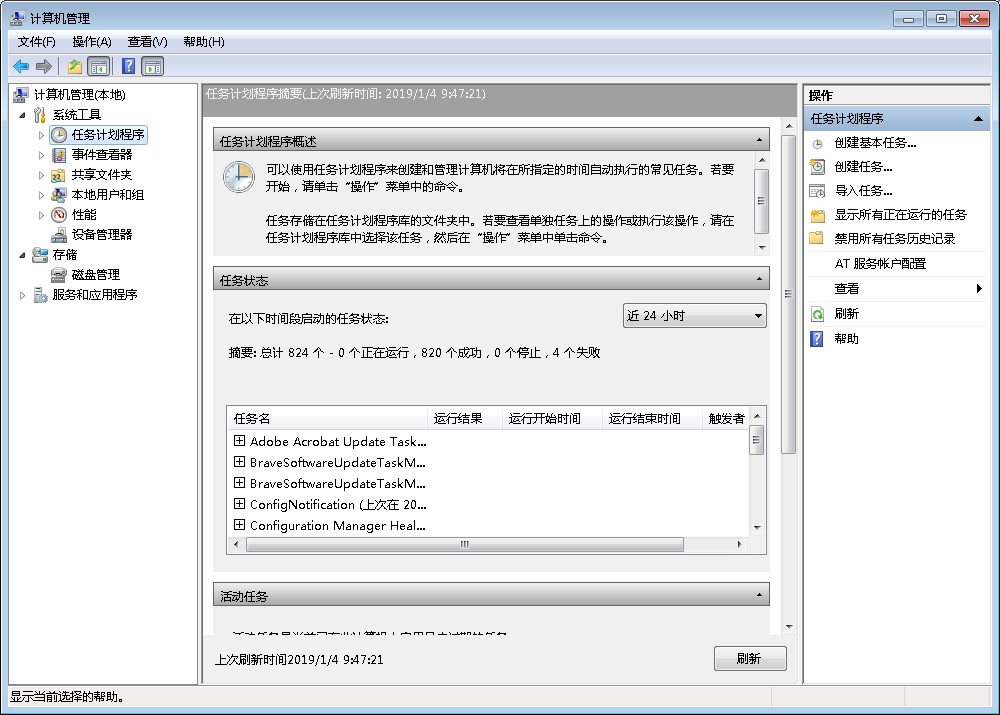The width and height of the screenshot is (1000, 715).
Task: Expand the 本地用户和组 tree node
Action: click(41, 195)
